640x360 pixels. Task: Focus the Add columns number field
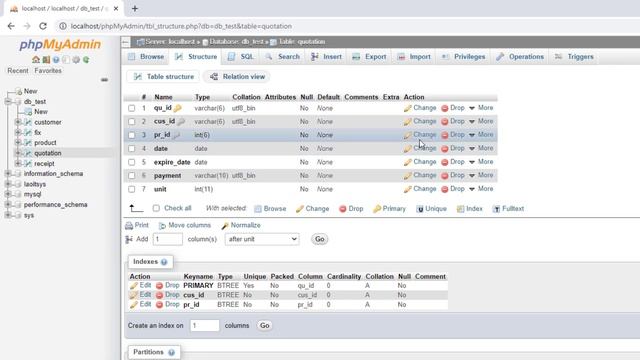point(168,239)
